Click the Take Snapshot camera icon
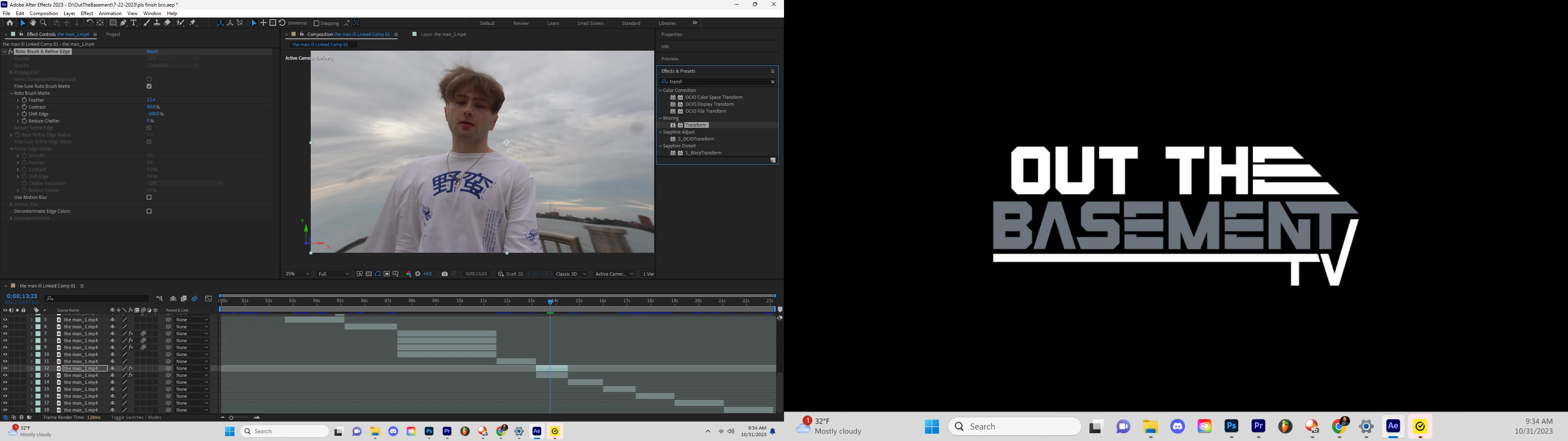Viewport: 1568px width, 441px height. point(444,274)
